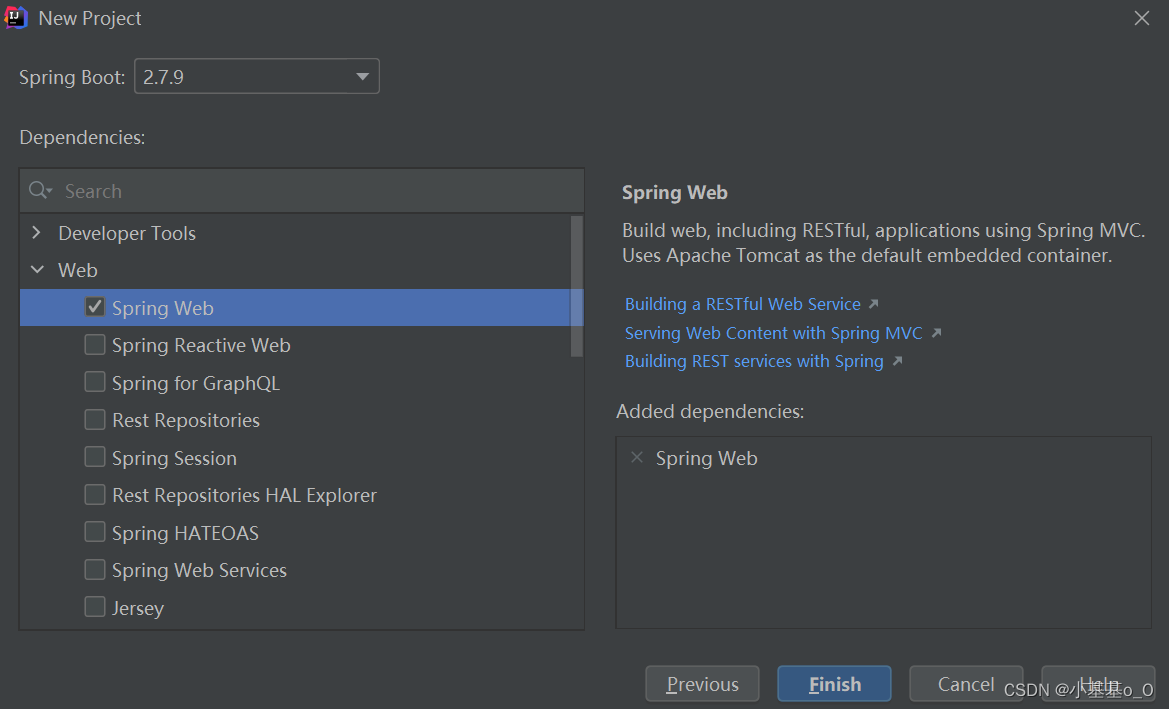Select the Spring HATEOAS label
The width and height of the screenshot is (1169, 709).
185,533
